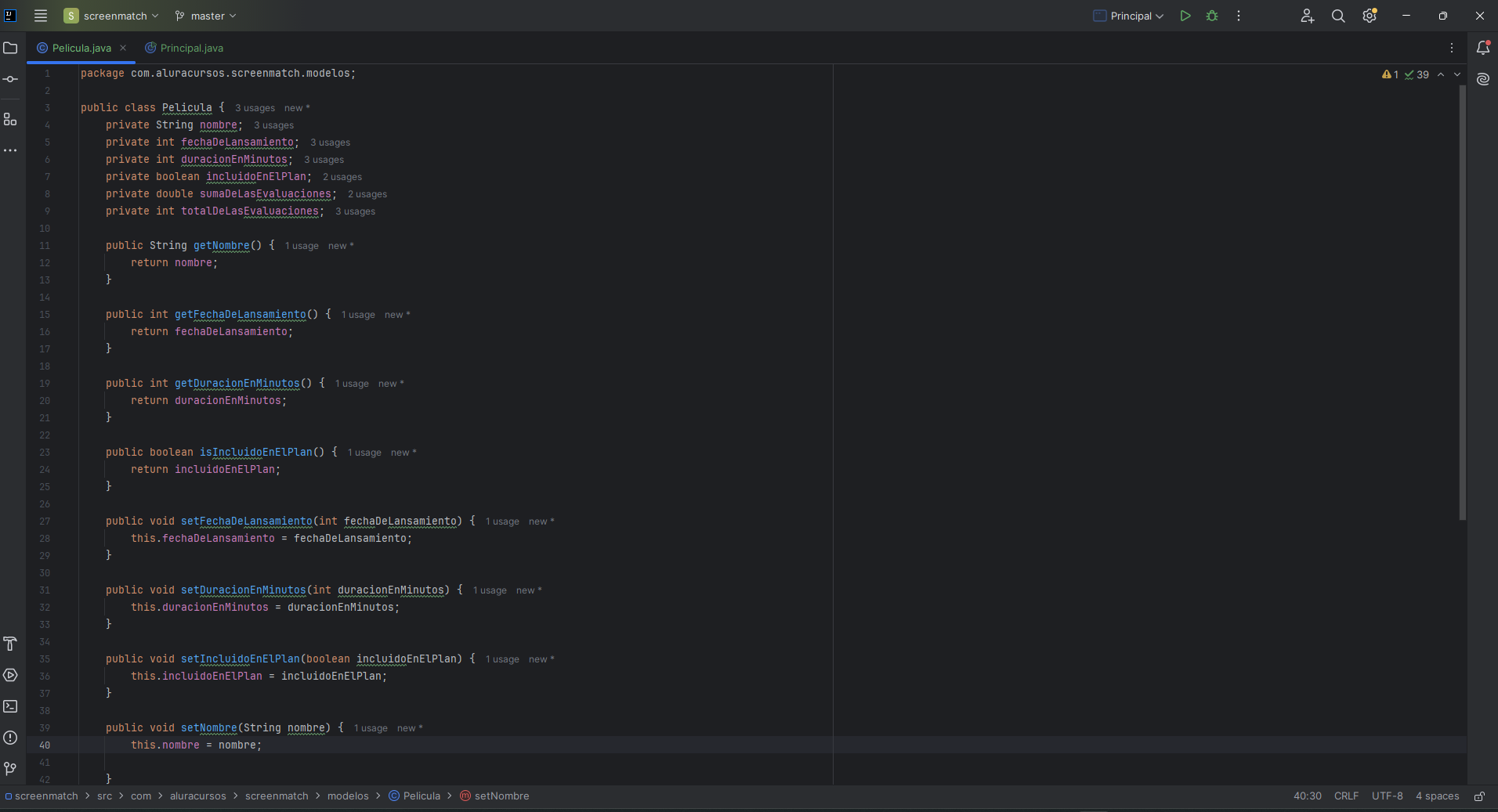Viewport: 1498px width, 812px height.
Task: Click the warning count indicator
Action: tap(1390, 74)
